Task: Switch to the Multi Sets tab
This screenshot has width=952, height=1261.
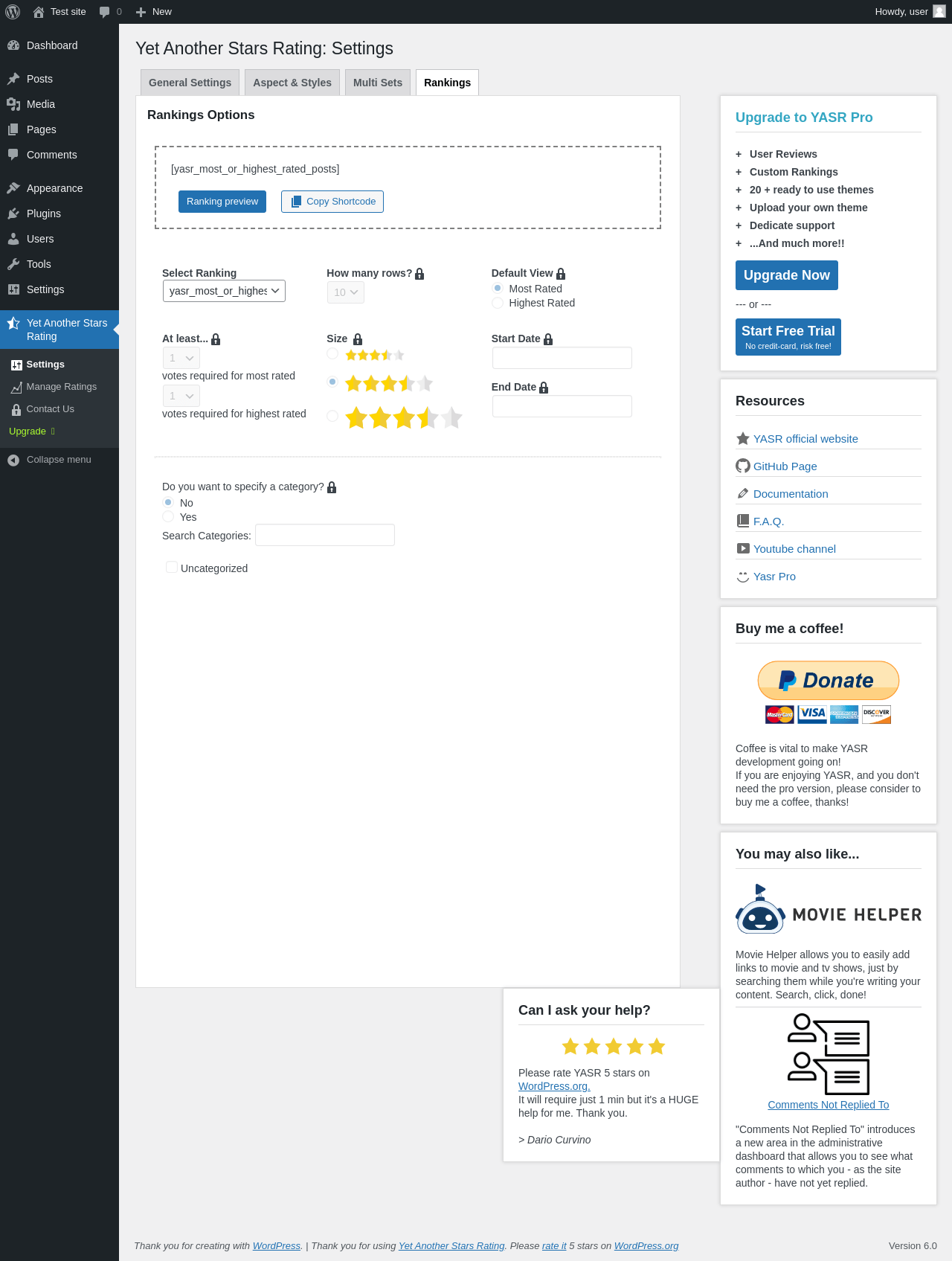Action: point(378,83)
